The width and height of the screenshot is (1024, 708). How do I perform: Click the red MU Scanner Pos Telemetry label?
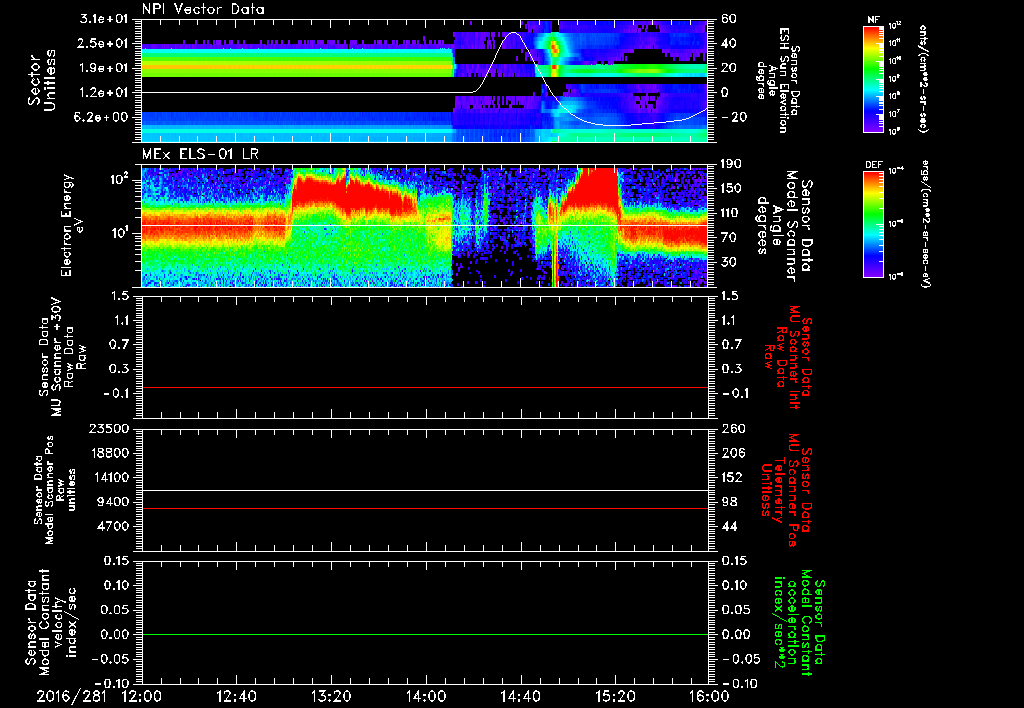[786, 490]
